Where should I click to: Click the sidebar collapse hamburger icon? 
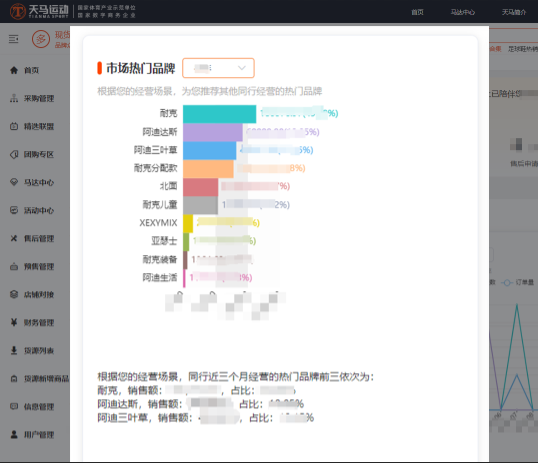(14, 39)
